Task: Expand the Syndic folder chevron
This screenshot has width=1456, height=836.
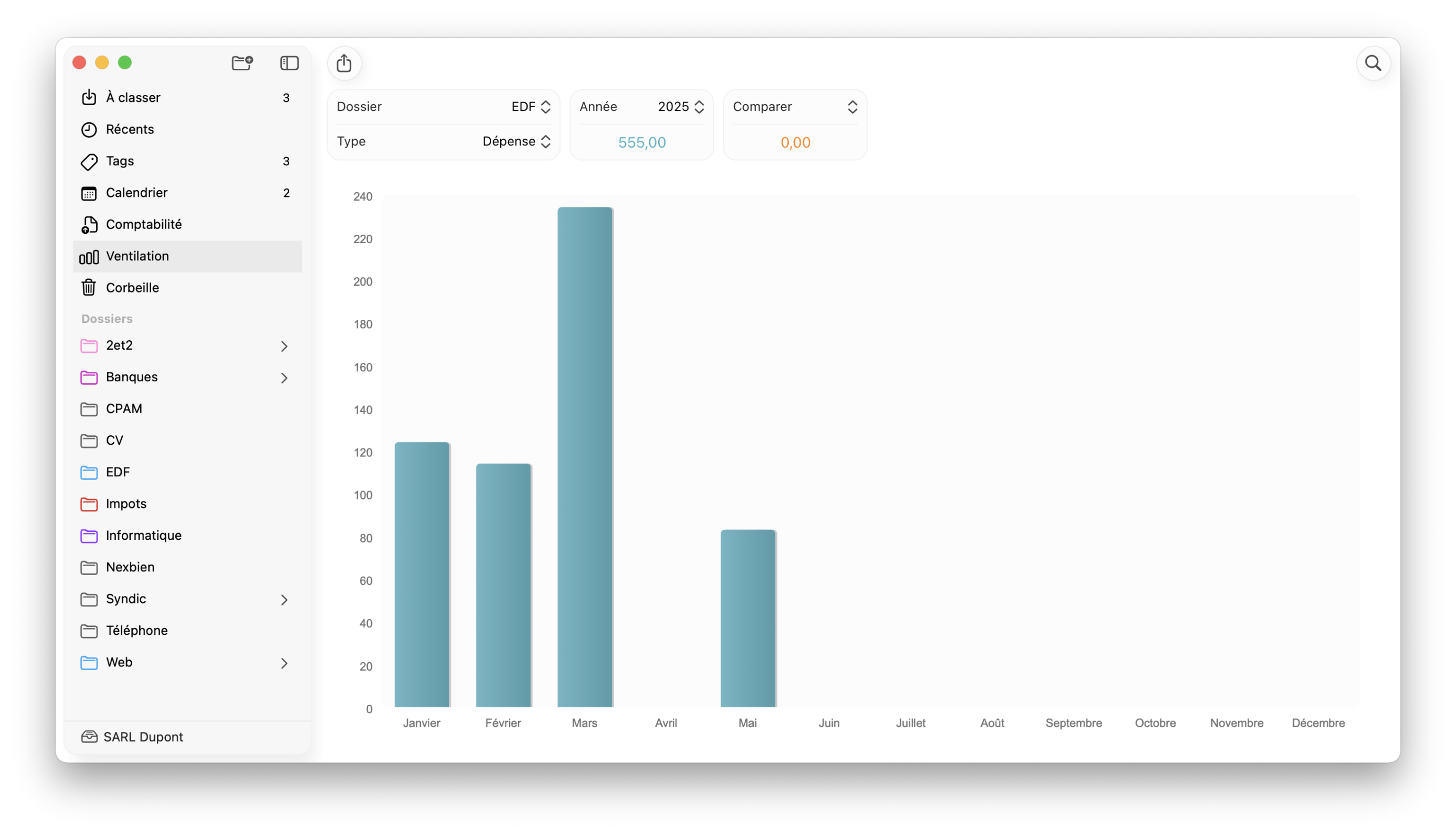Action: point(284,600)
